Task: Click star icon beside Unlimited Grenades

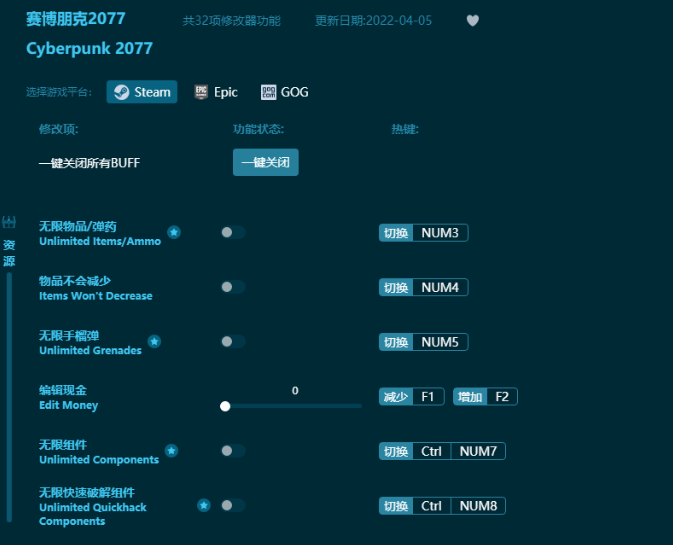Action: 154,342
